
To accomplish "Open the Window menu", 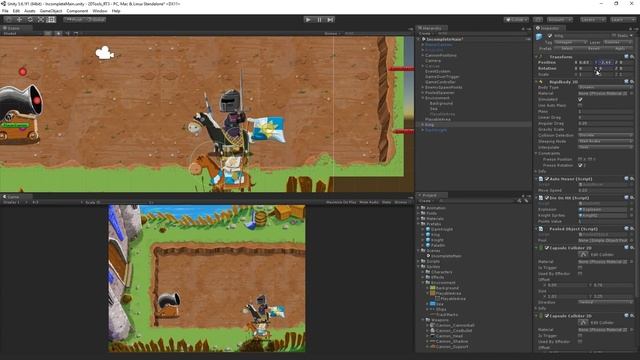I will pos(100,11).
